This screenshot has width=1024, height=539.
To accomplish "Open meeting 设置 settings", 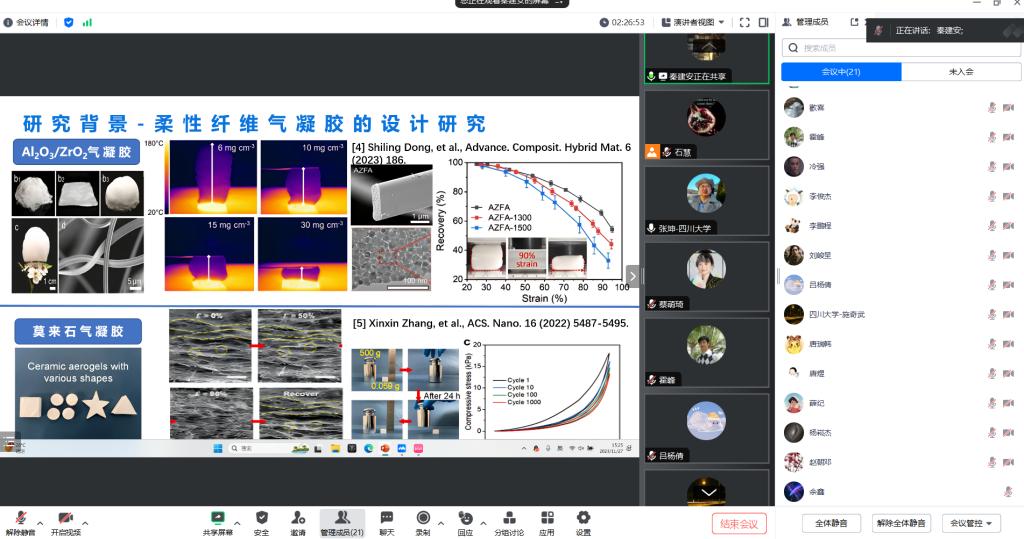I will pyautogui.click(x=583, y=519).
